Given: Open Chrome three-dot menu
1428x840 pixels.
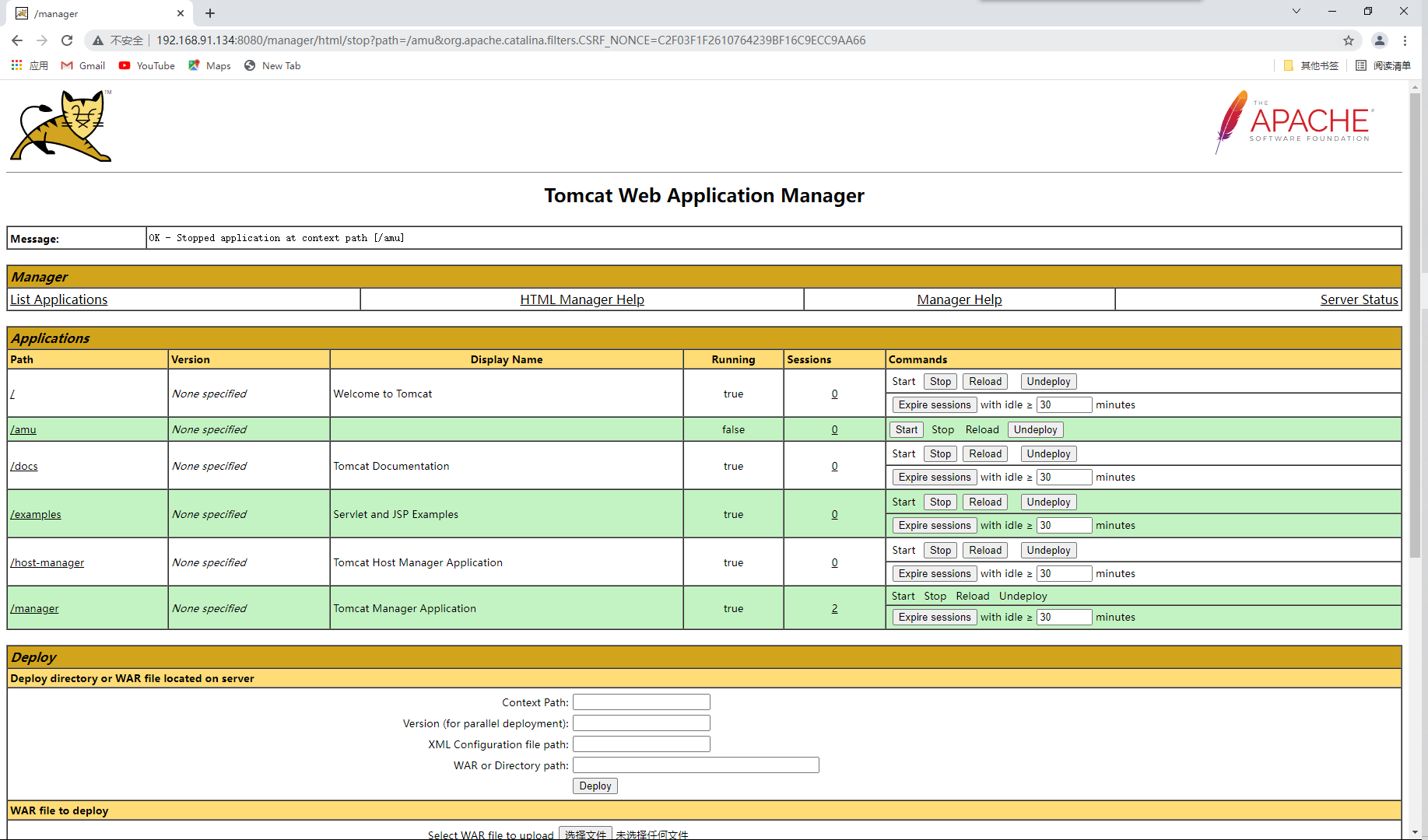Looking at the screenshot, I should tap(1405, 40).
